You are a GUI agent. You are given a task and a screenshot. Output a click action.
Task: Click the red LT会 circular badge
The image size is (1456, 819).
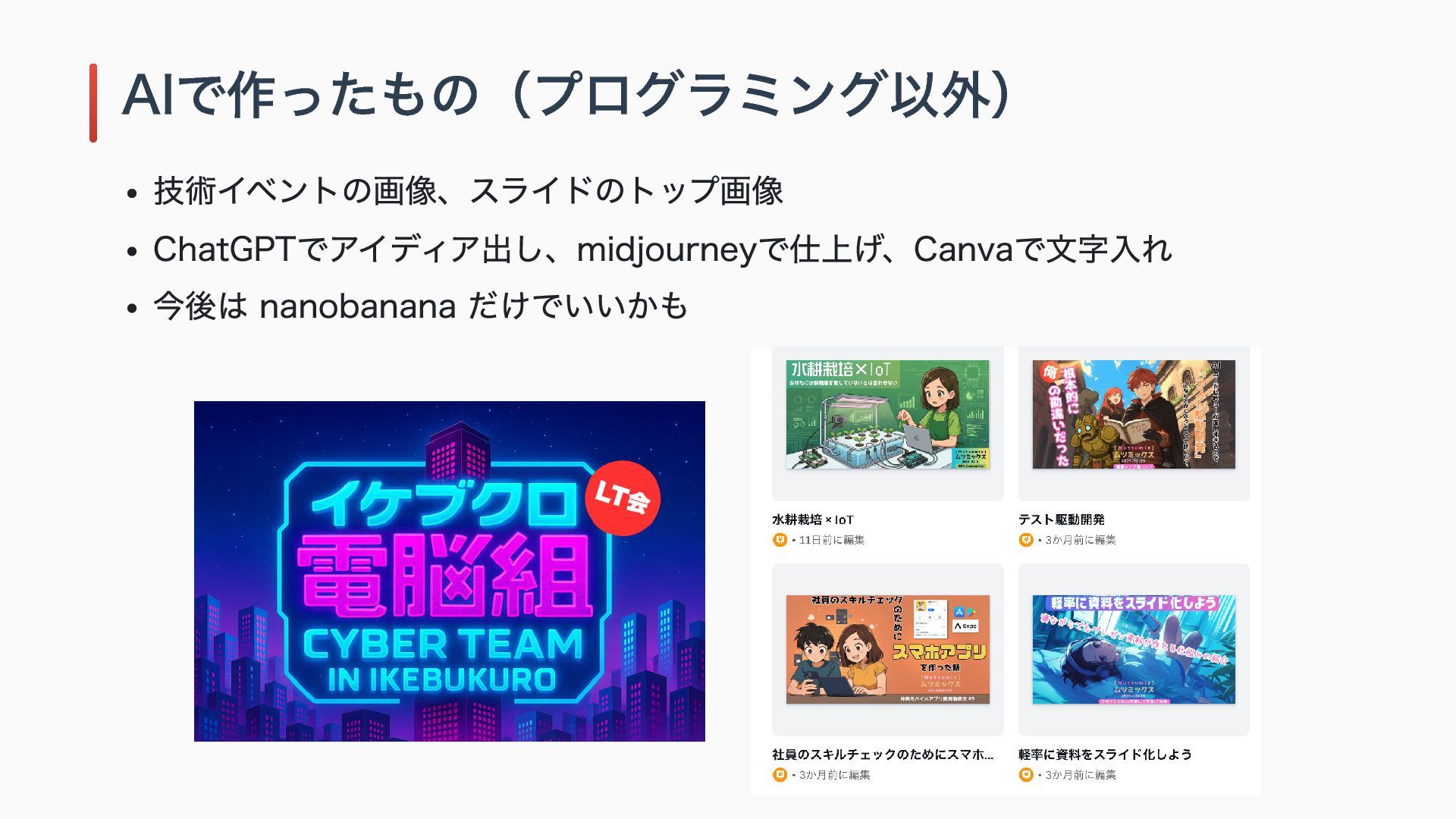tap(623, 497)
